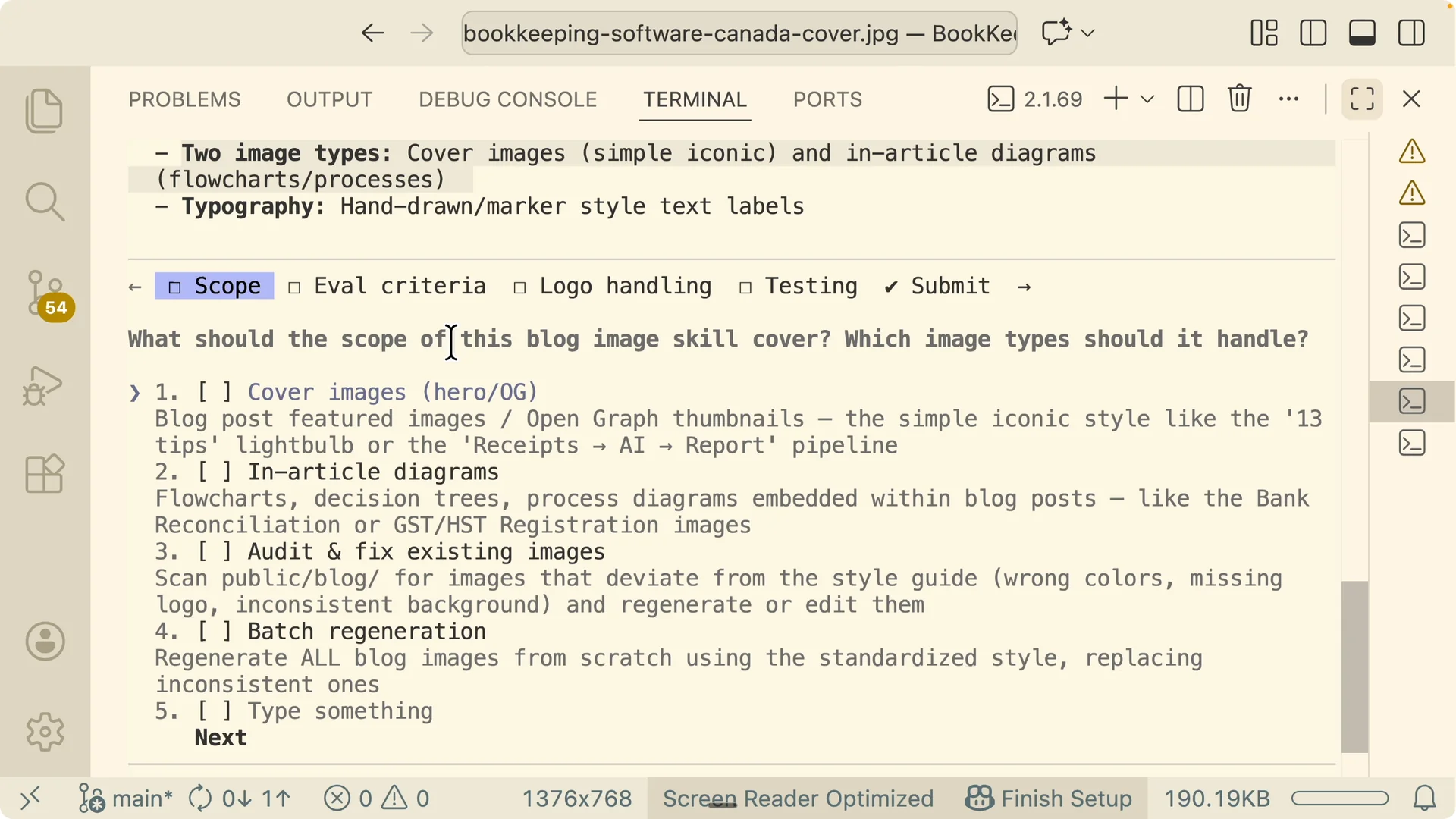This screenshot has height=819, width=1456.
Task: Switch to the PORTS tab
Action: (828, 99)
